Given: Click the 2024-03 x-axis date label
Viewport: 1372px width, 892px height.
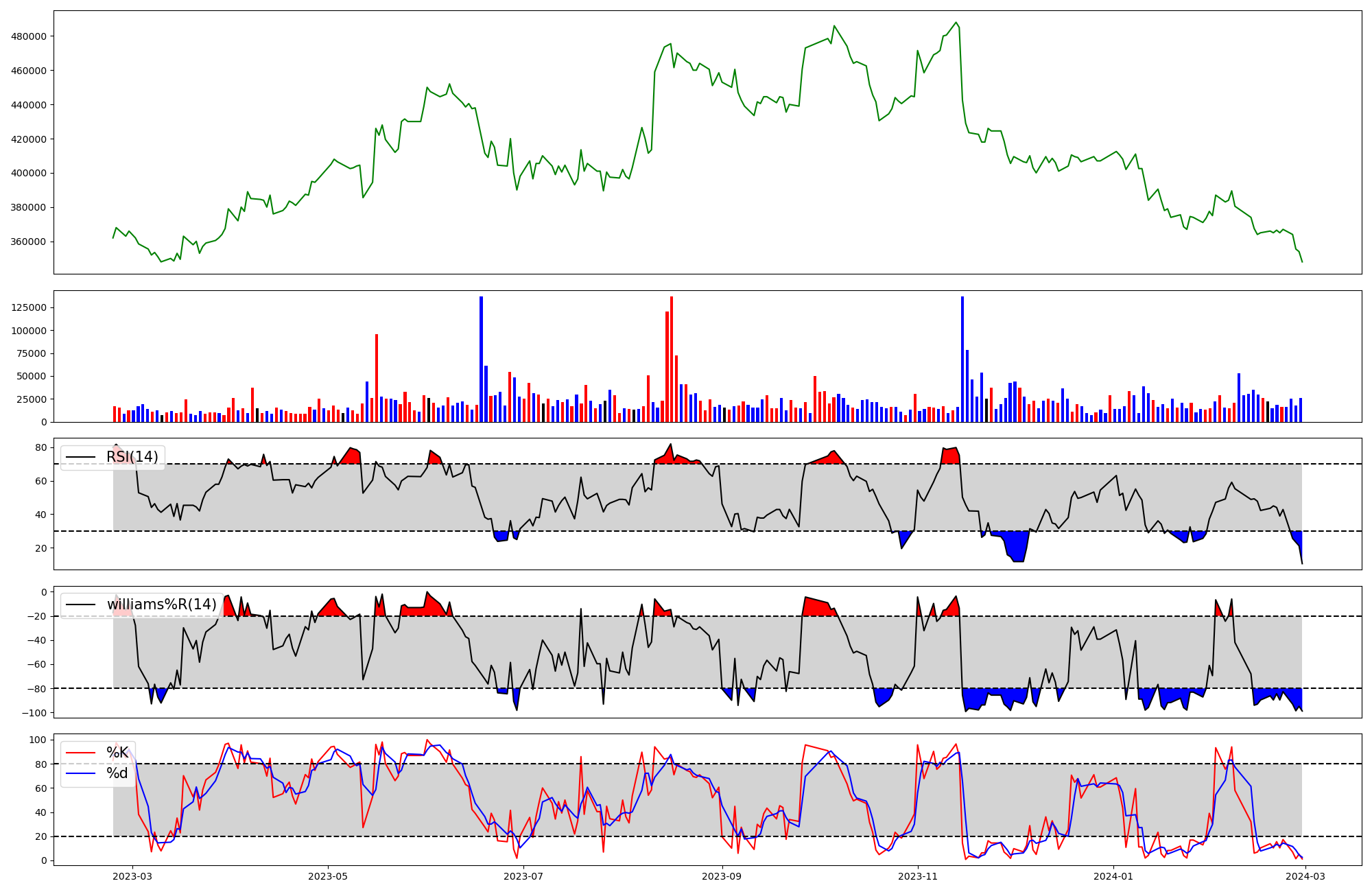Looking at the screenshot, I should (x=1305, y=876).
